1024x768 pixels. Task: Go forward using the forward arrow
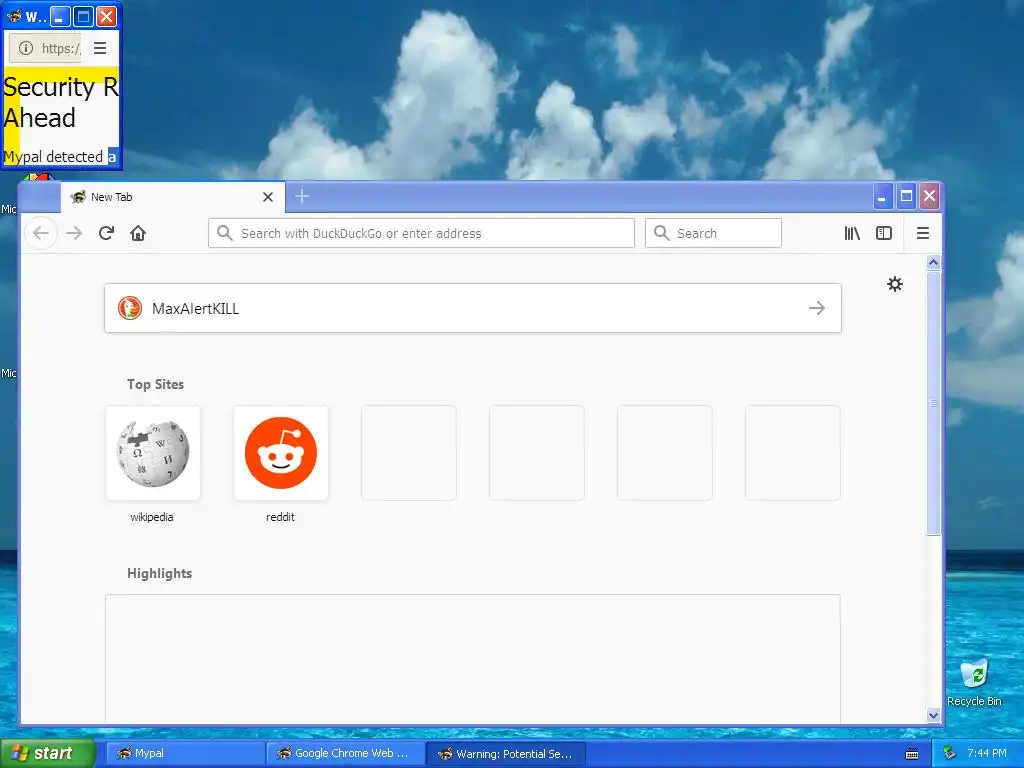point(74,233)
